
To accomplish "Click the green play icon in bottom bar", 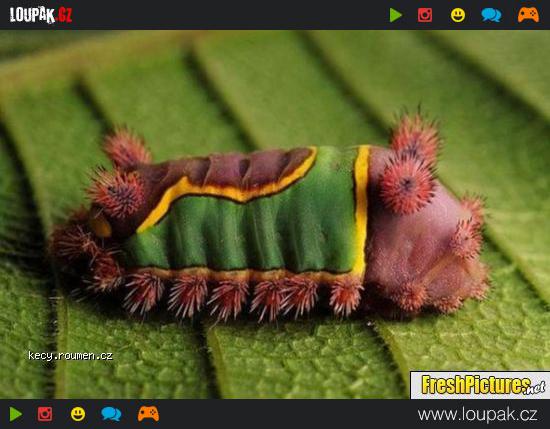I will (16, 414).
